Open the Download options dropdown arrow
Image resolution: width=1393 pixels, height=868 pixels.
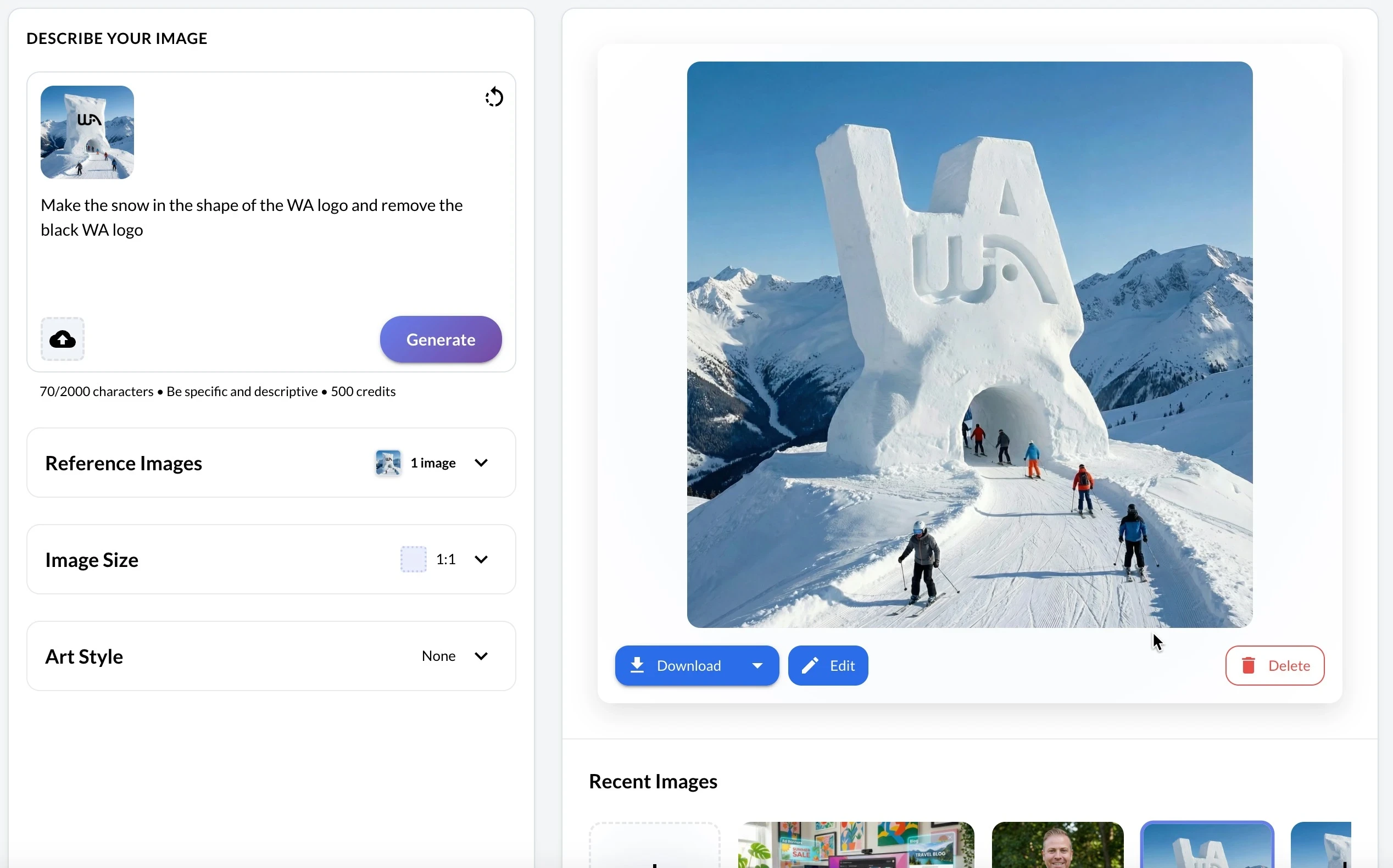(757, 665)
